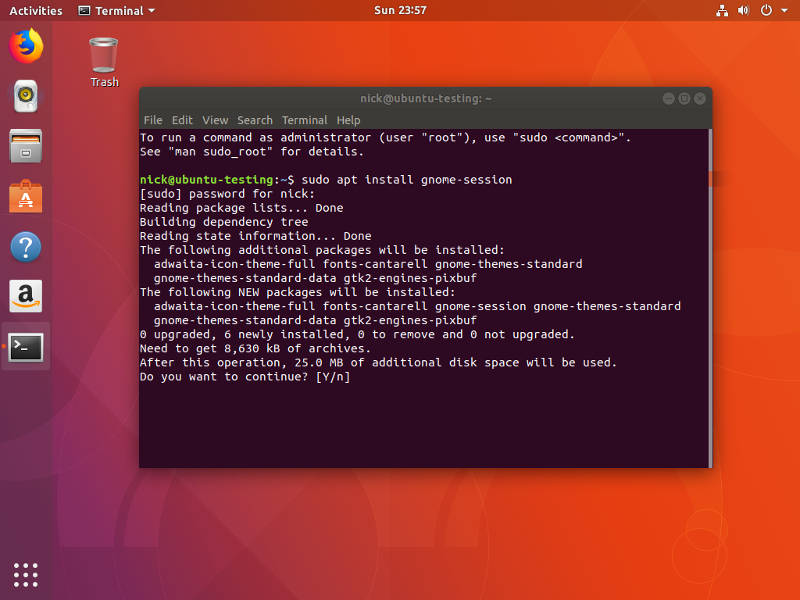Image resolution: width=800 pixels, height=600 pixels.
Task: Click the terminal window scrollbar
Action: pos(711,180)
